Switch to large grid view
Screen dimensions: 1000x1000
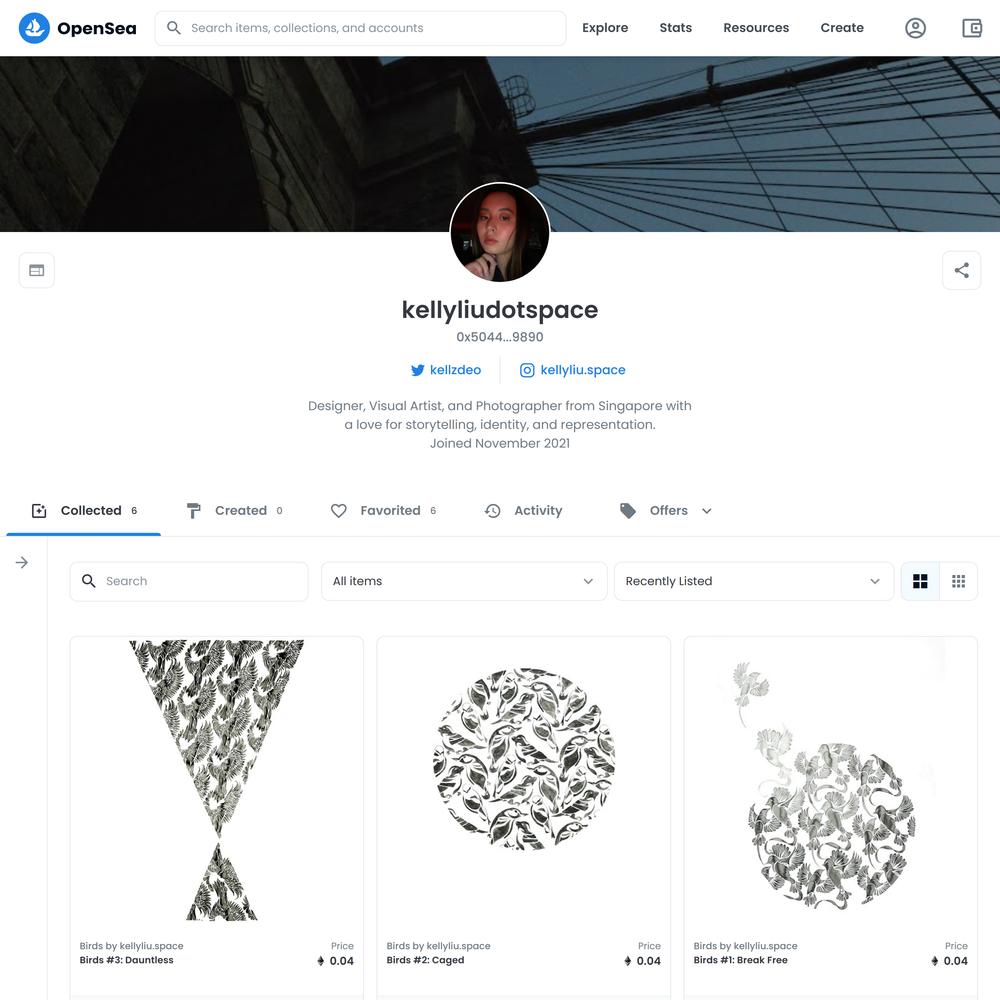pyautogui.click(x=920, y=581)
